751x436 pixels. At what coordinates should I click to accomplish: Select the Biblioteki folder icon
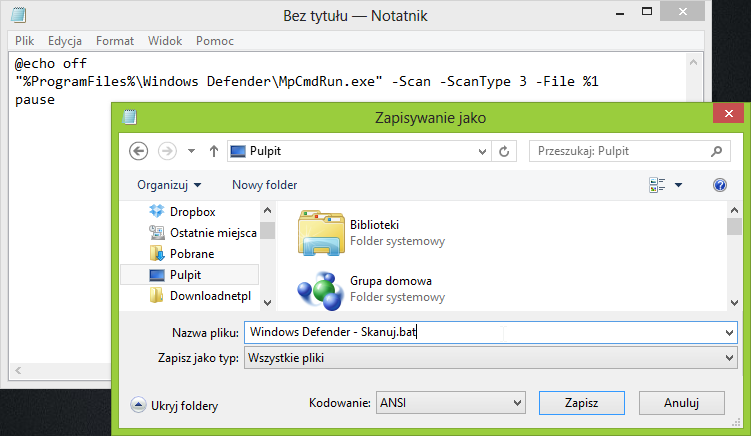tap(321, 233)
